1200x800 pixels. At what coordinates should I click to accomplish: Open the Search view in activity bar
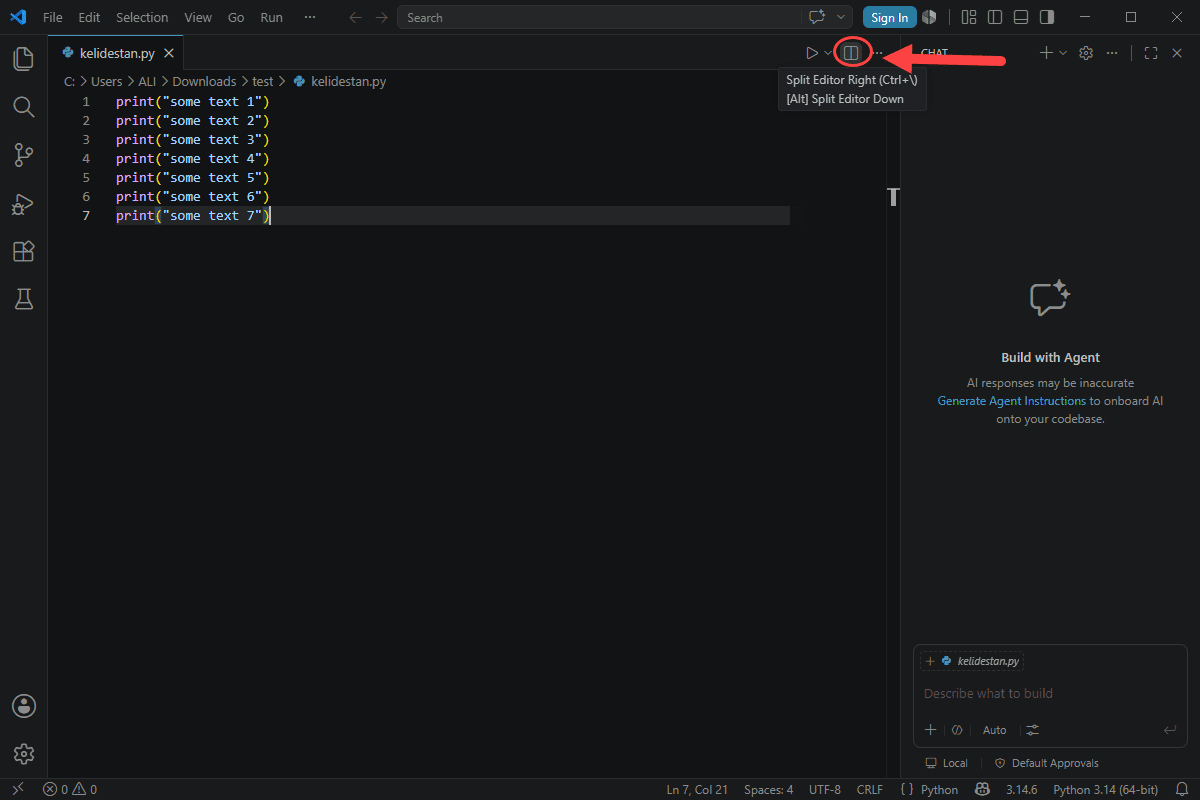pyautogui.click(x=24, y=107)
